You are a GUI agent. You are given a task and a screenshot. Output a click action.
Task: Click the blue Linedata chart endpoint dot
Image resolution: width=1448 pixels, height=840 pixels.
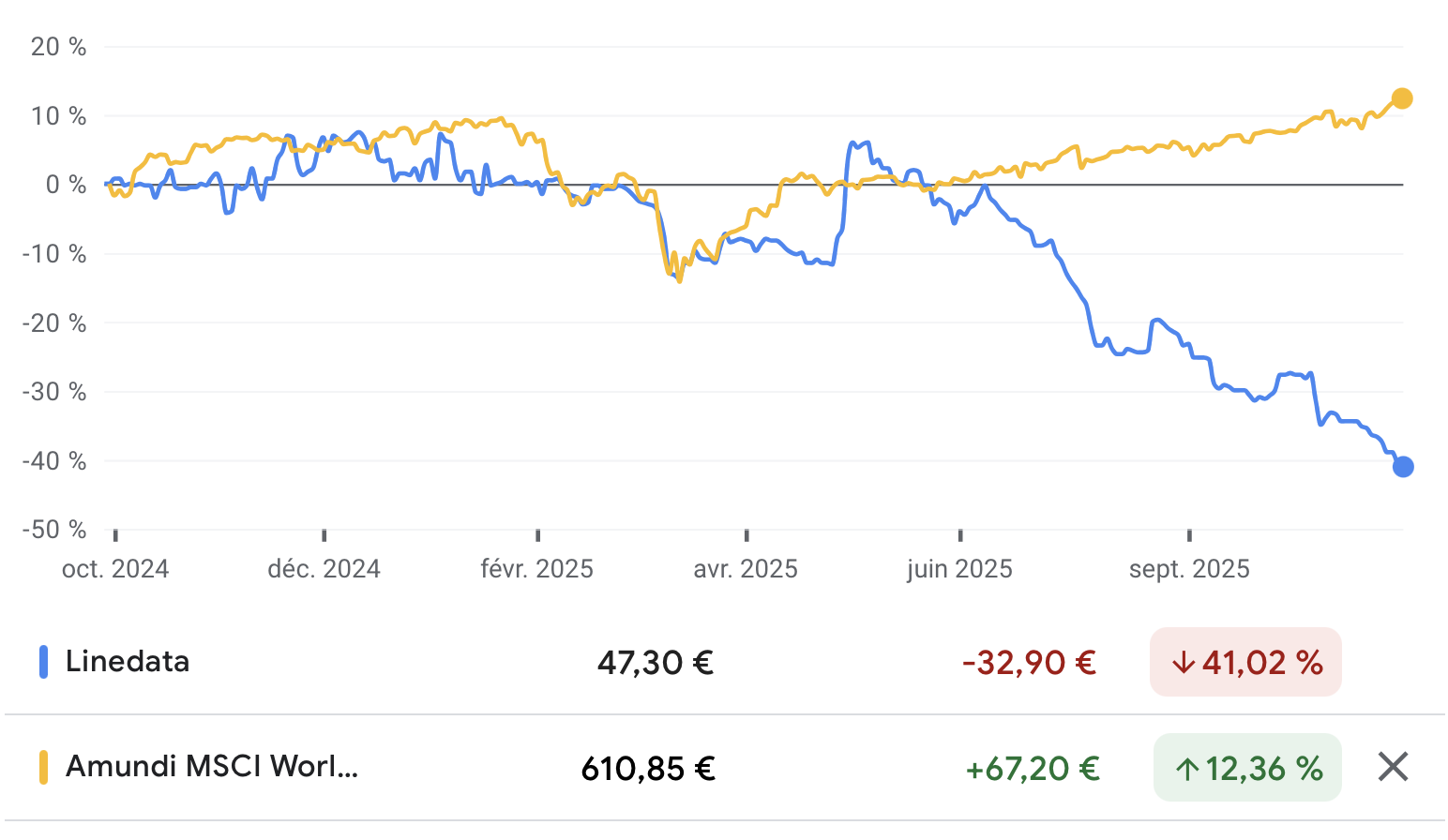(x=1402, y=466)
